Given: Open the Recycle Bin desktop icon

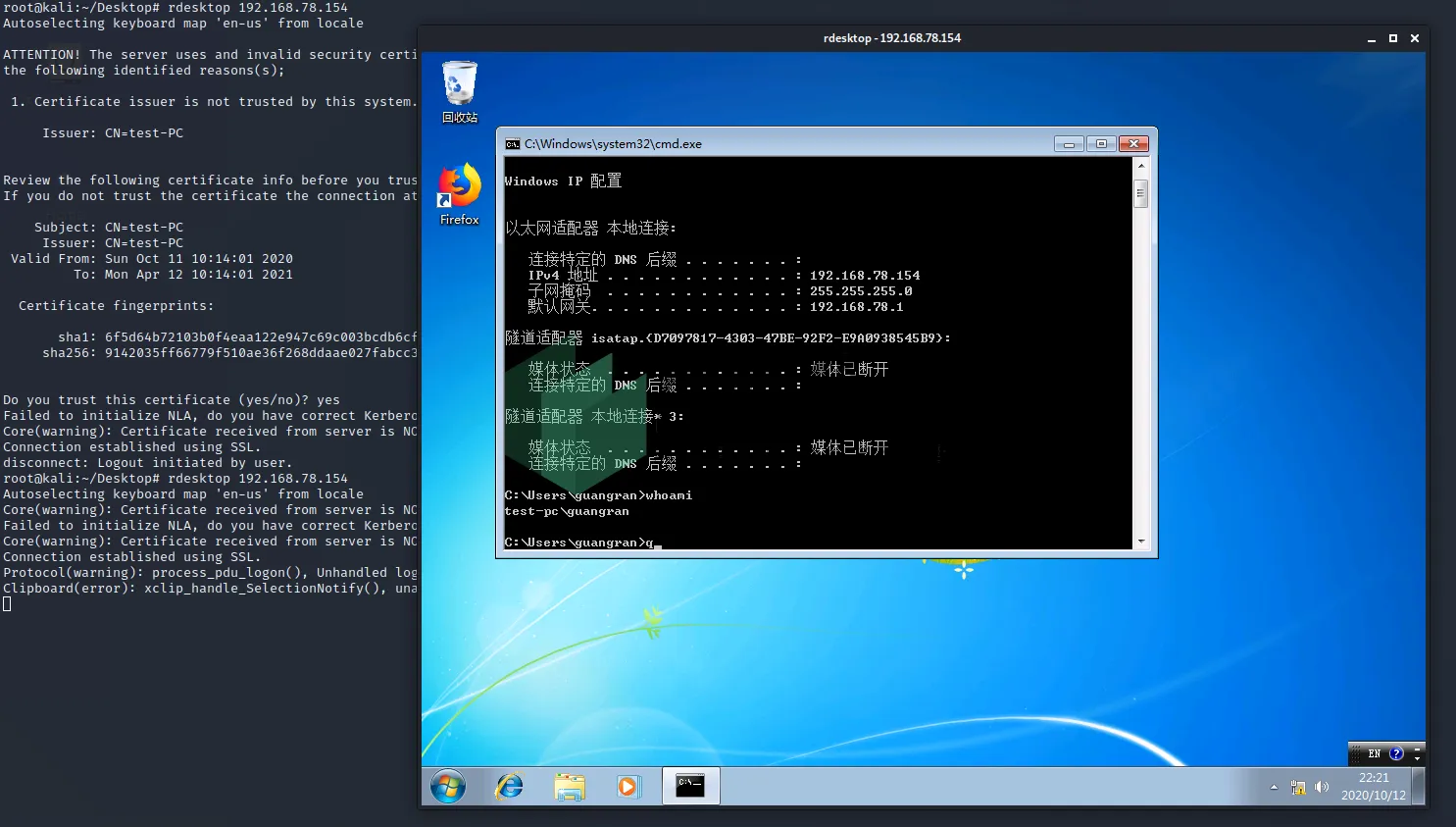Looking at the screenshot, I should (x=459, y=91).
